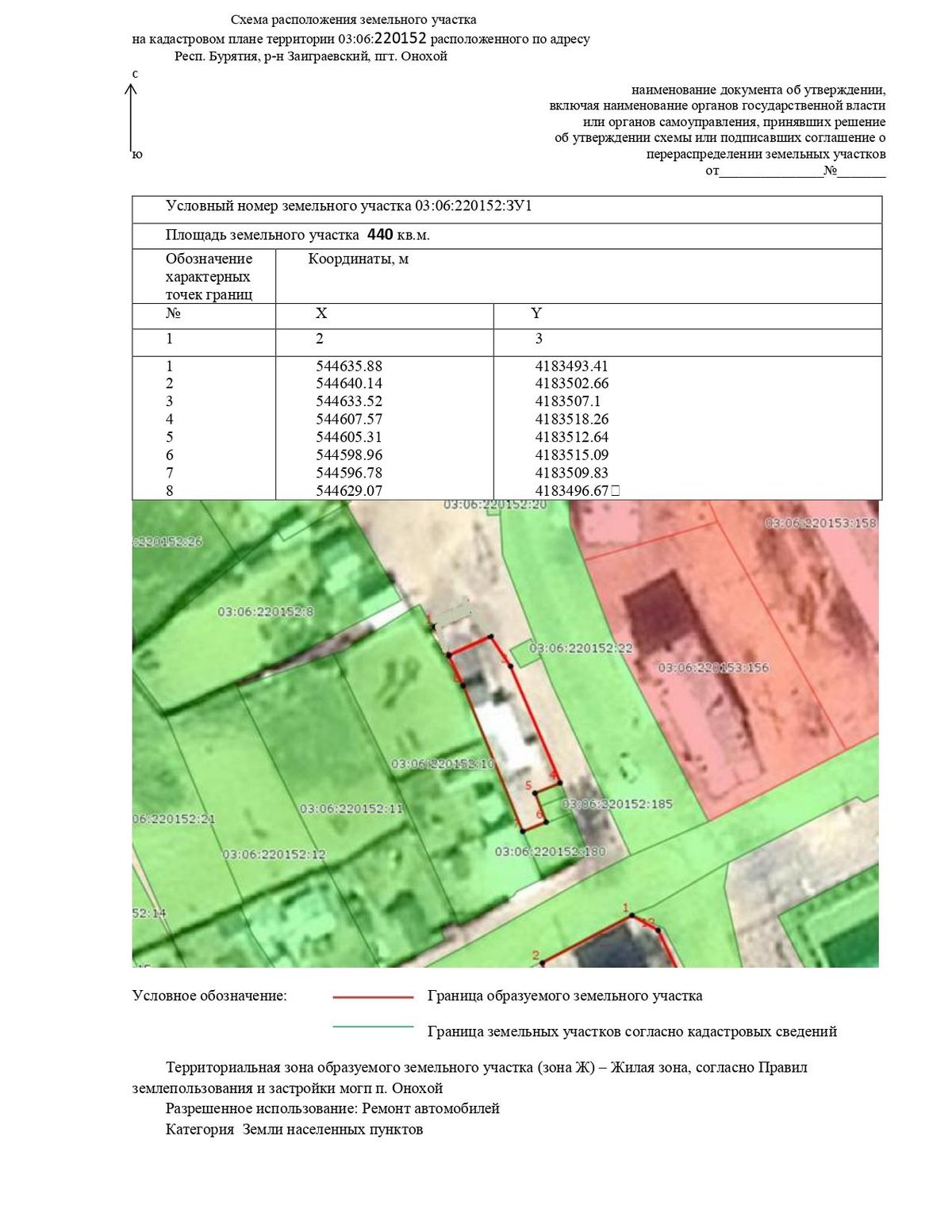Select Y coordinate '4183509.83'
Viewport: 952px width, 1232px height.
[572, 473]
